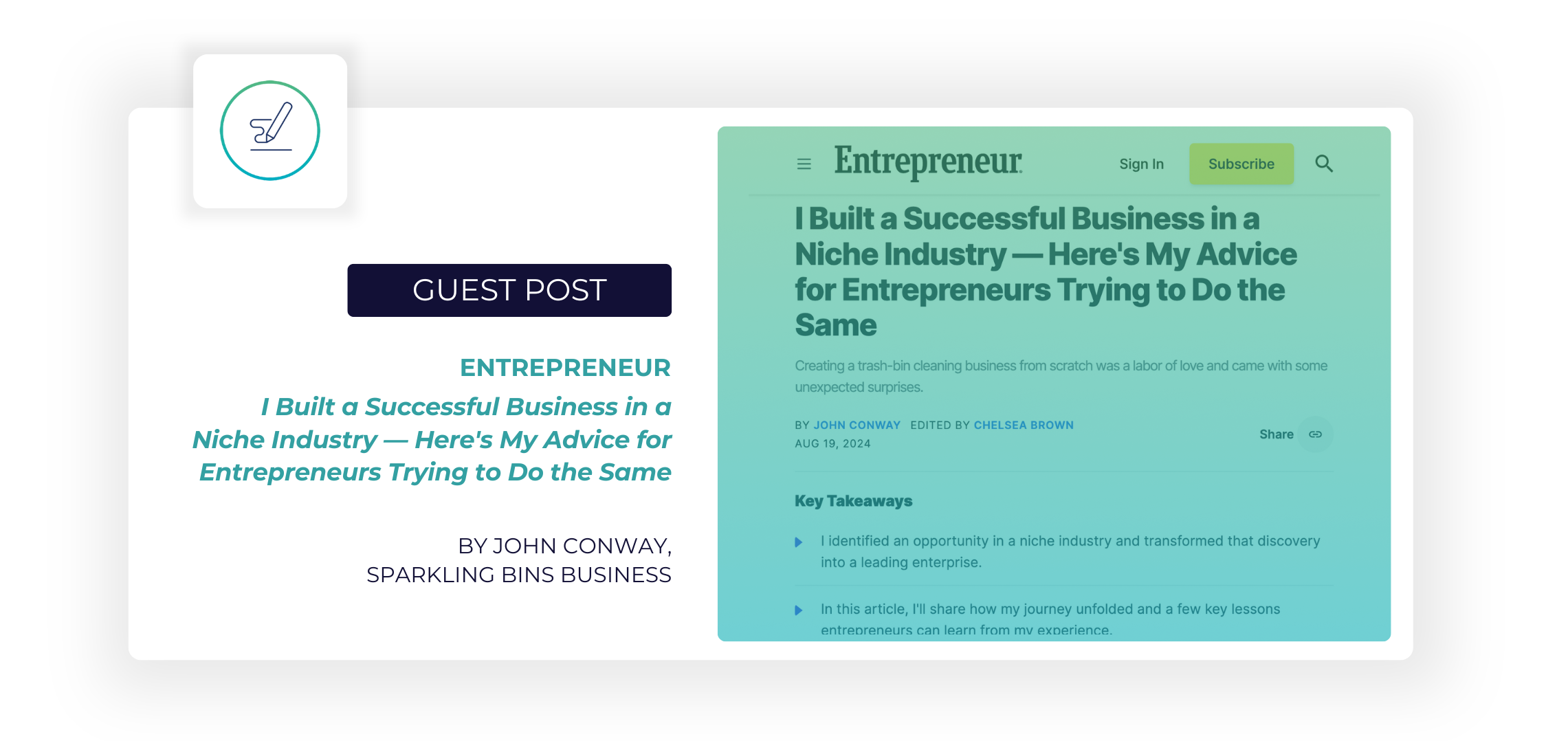Click the first Key Takeaways arrow bullet
This screenshot has width=1568, height=741.
798,542
